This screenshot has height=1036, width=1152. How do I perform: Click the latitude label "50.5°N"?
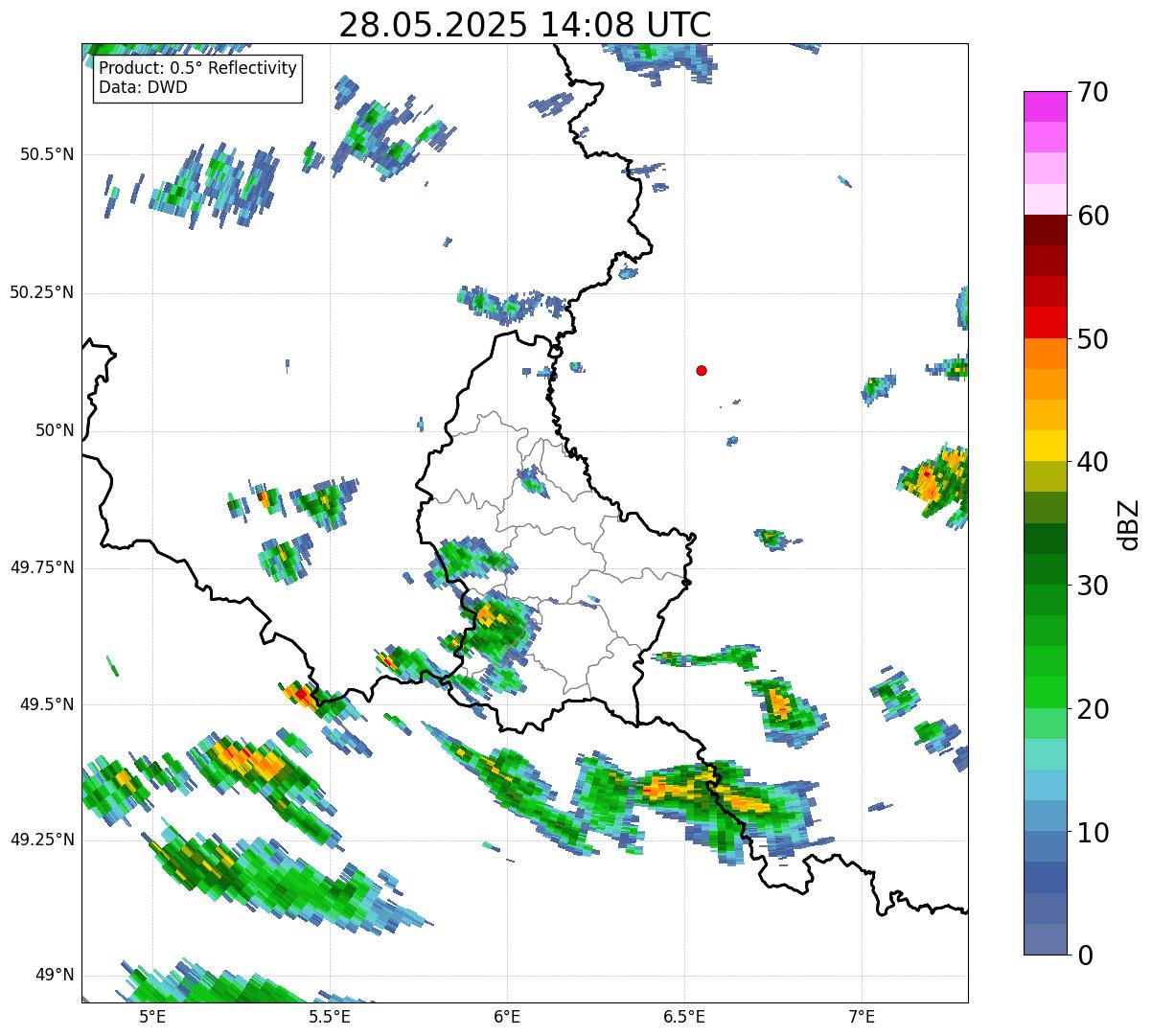pyautogui.click(x=46, y=155)
